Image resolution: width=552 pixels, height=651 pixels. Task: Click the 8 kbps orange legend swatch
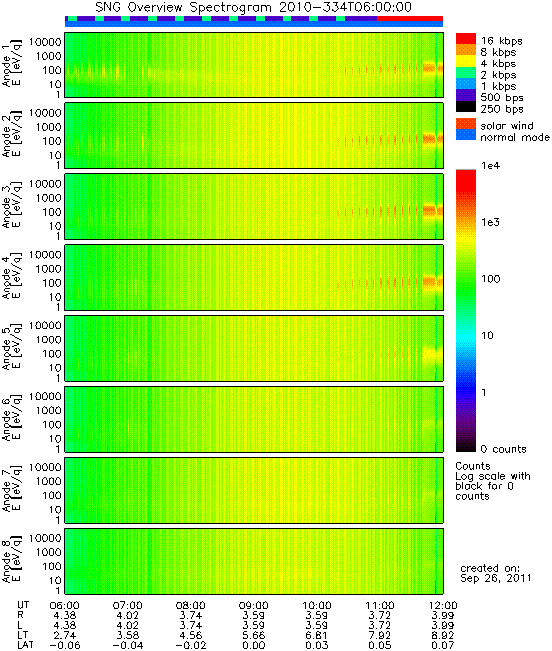(466, 49)
